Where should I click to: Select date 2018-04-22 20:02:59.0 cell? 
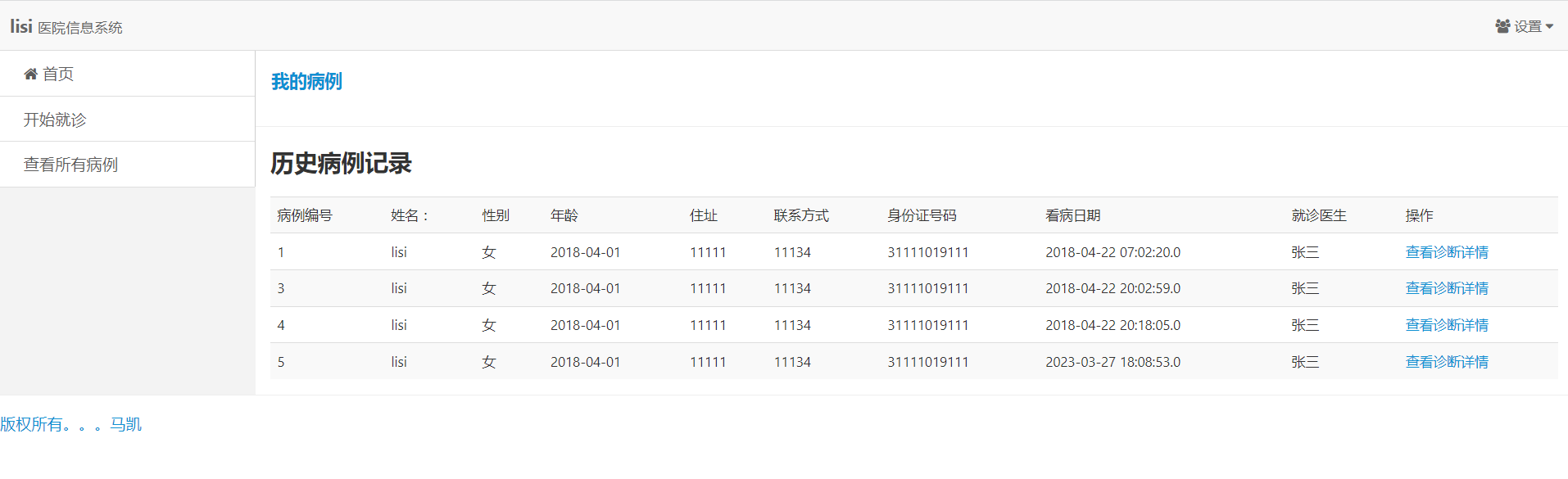point(1113,288)
